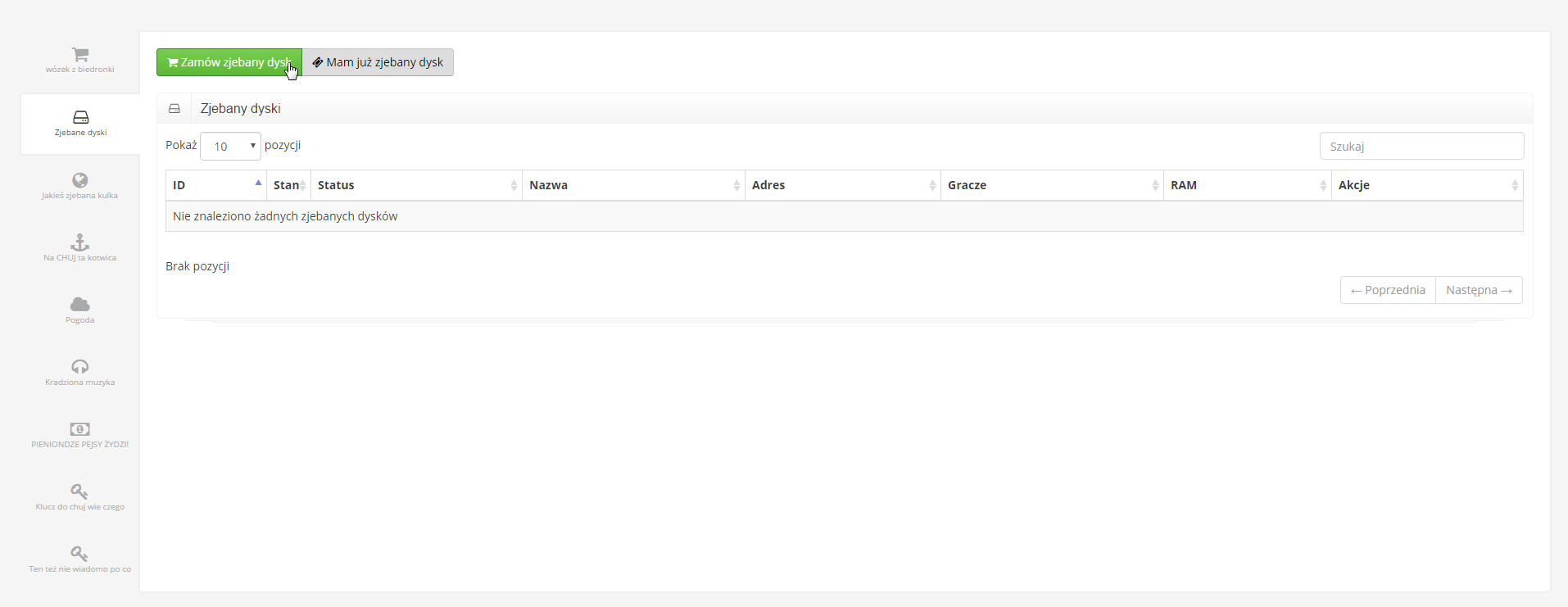Click the drive icon in the panel header
Image resolution: width=1568 pixels, height=607 pixels.
(174, 108)
